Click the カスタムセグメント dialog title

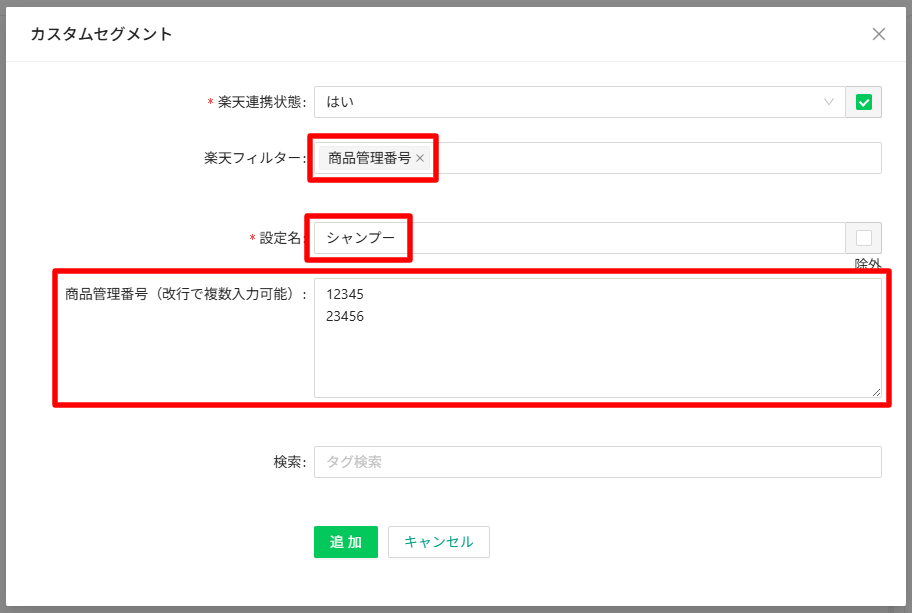[x=101, y=34]
